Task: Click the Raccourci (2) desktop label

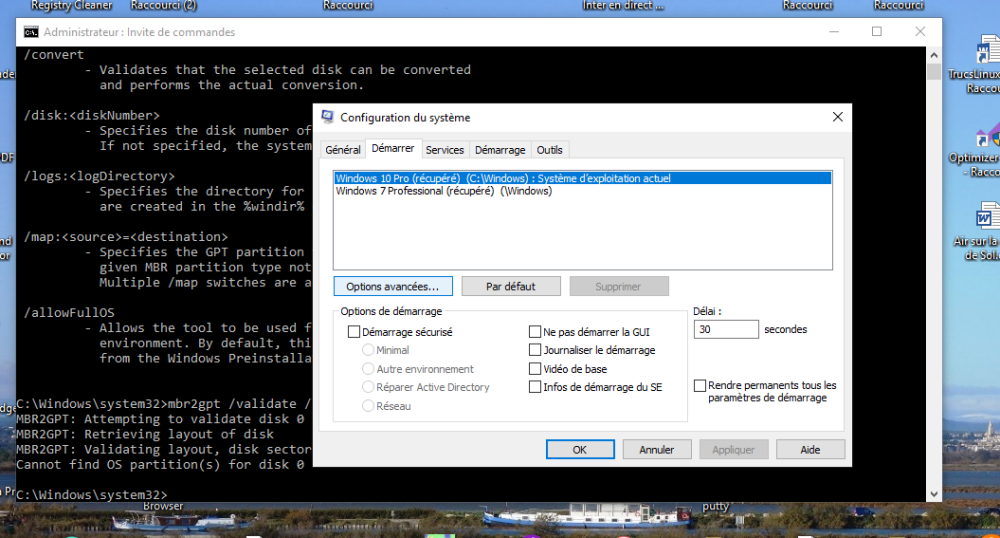Action: click(164, 6)
